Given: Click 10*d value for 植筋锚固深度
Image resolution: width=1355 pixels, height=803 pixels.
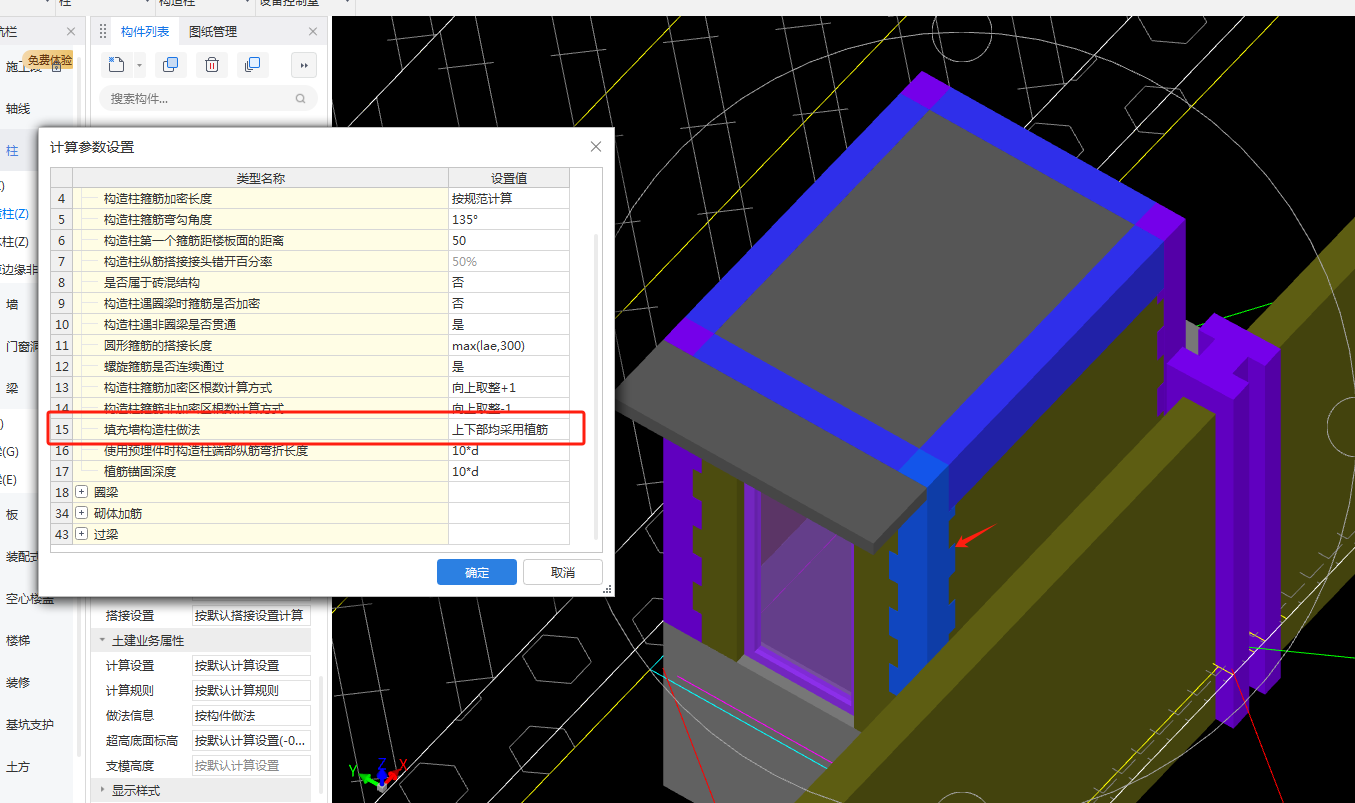Looking at the screenshot, I should point(509,471).
